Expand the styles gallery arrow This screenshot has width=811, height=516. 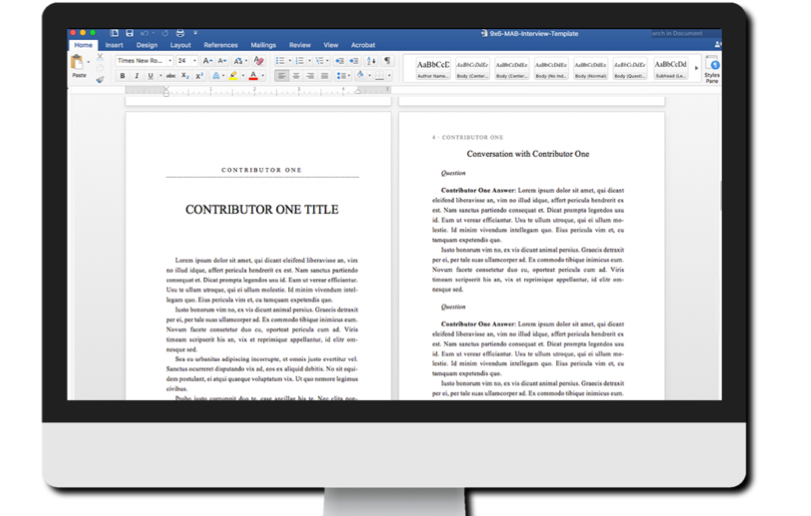click(x=696, y=68)
